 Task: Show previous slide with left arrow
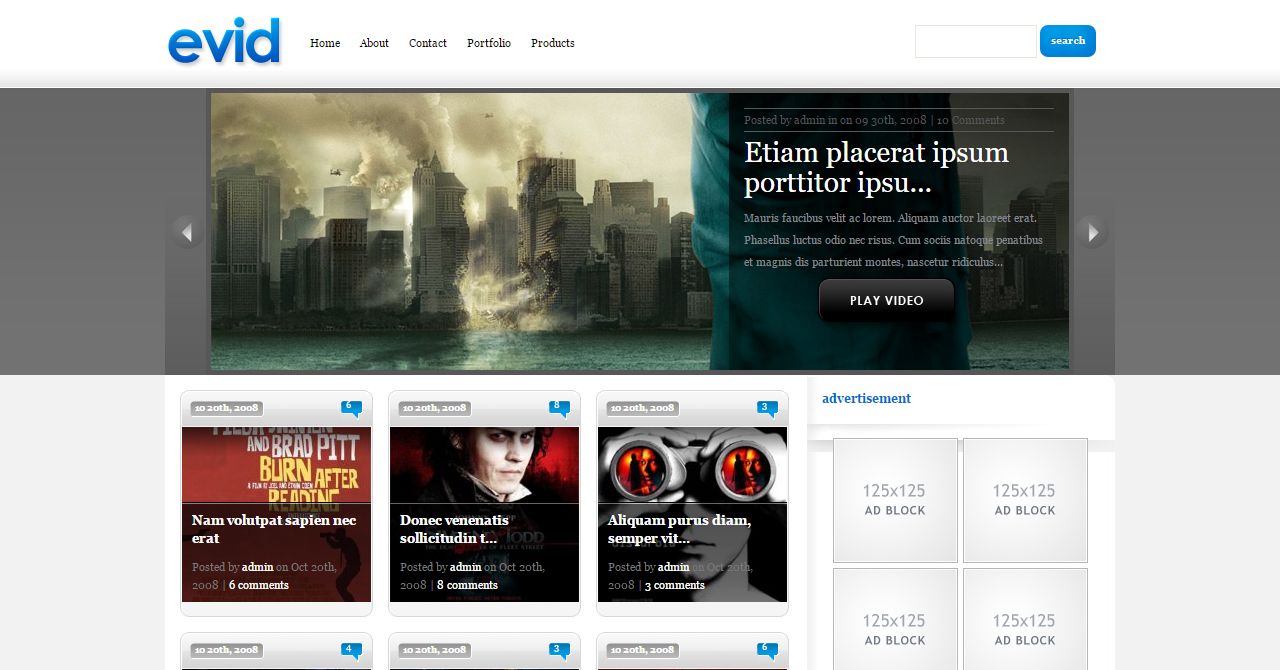(x=186, y=232)
